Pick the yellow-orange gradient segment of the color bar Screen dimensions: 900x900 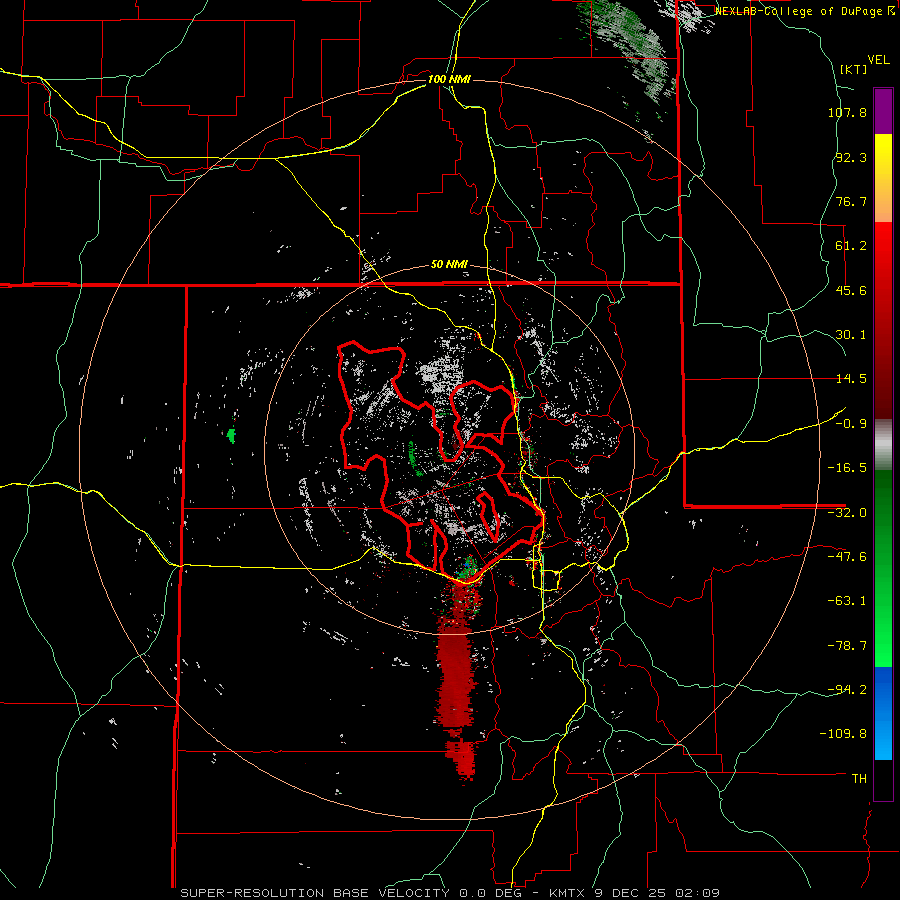tap(883, 178)
